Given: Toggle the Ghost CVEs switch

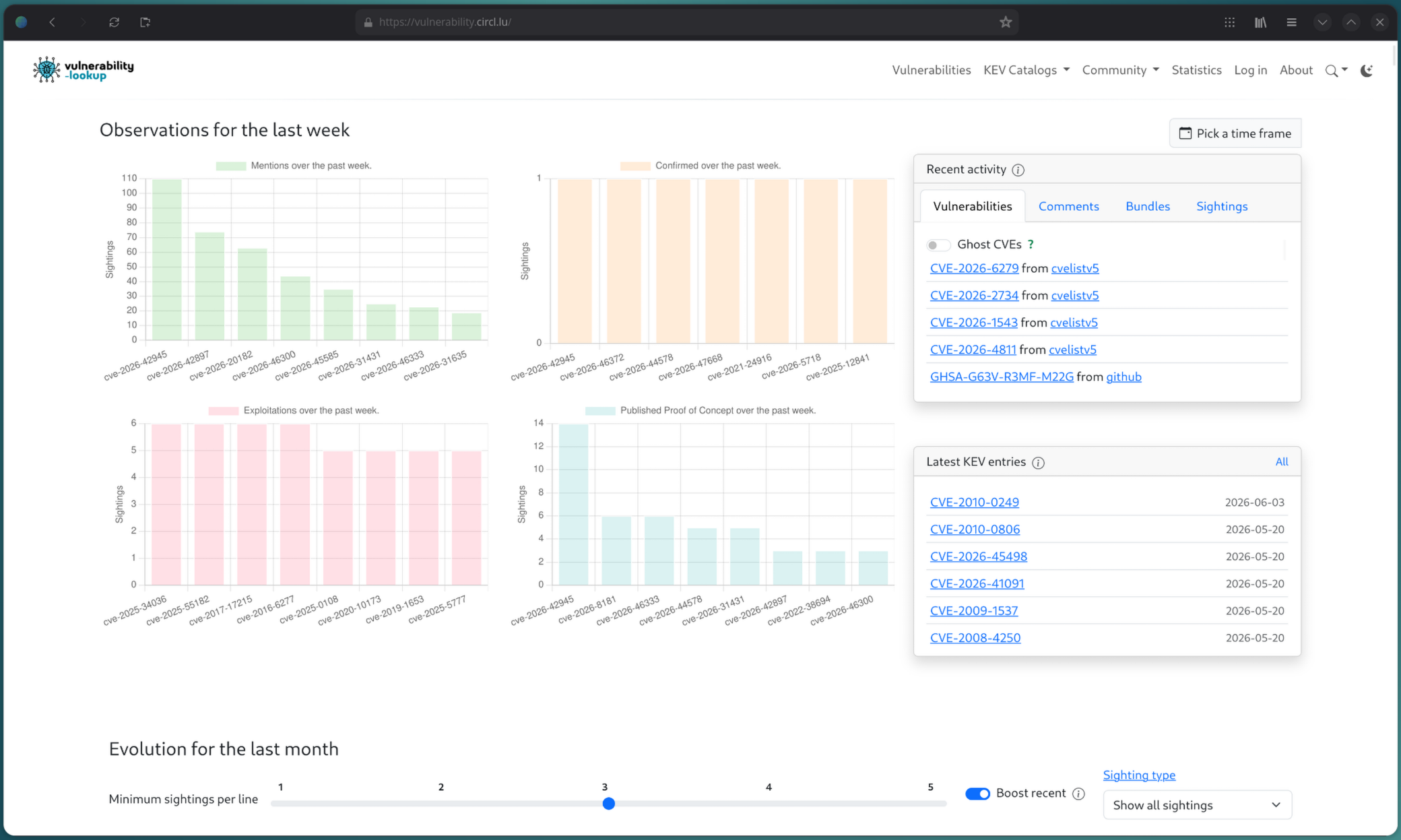Looking at the screenshot, I should (938, 245).
